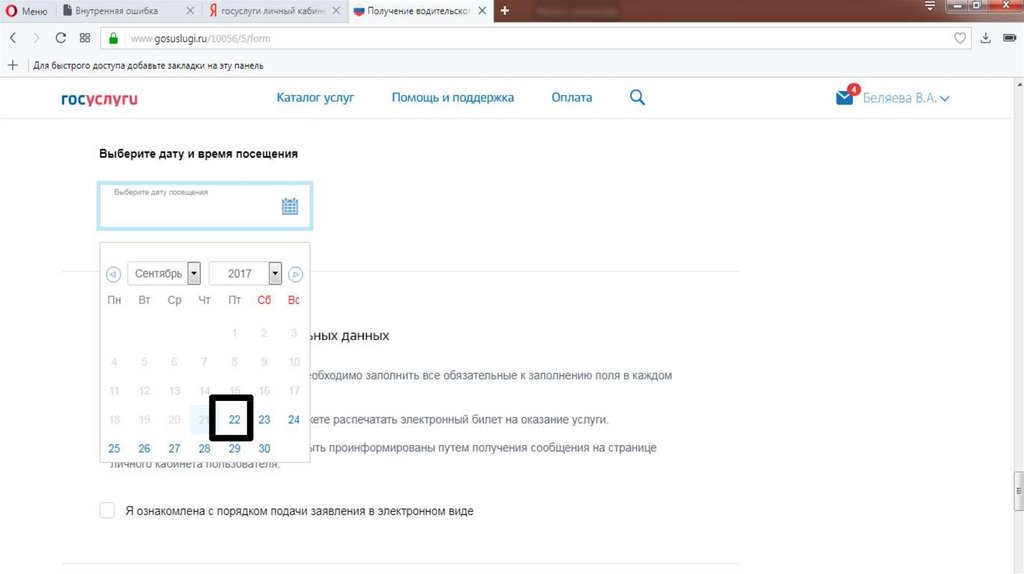
Task: Go to 'Помощь и поддержка' page
Action: [452, 98]
